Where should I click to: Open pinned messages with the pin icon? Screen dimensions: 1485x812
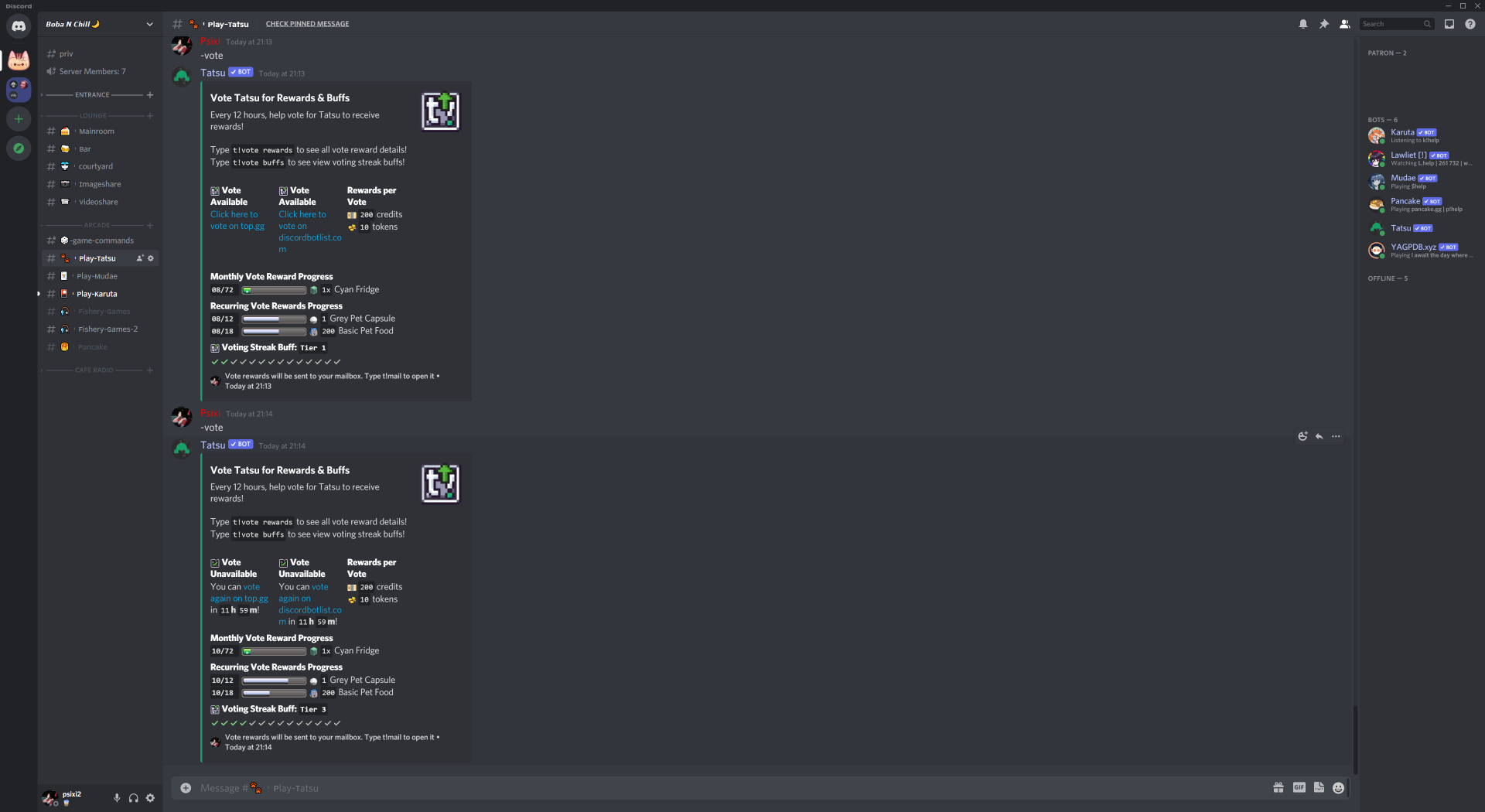pyautogui.click(x=1324, y=24)
